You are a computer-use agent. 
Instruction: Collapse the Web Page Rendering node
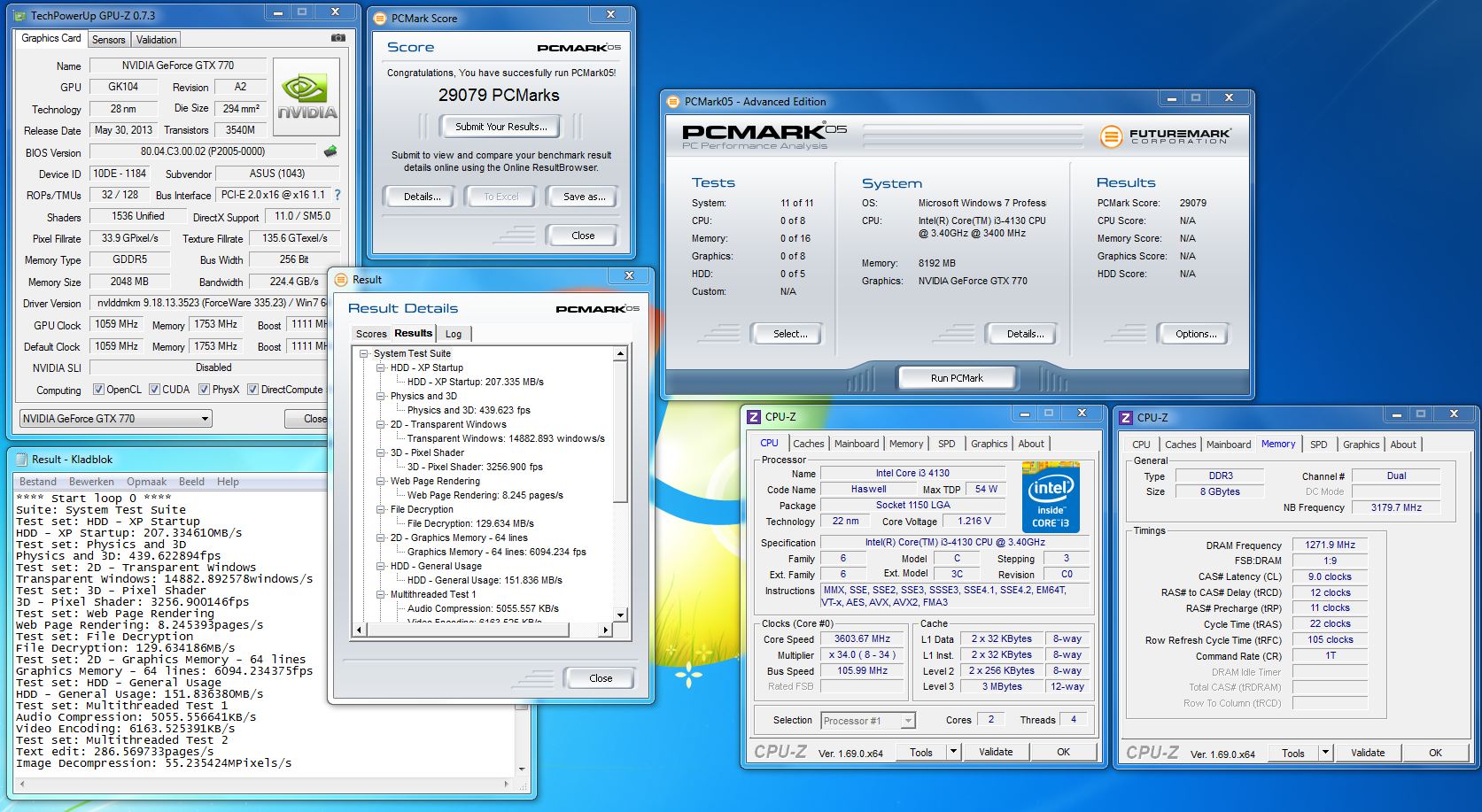click(x=380, y=481)
